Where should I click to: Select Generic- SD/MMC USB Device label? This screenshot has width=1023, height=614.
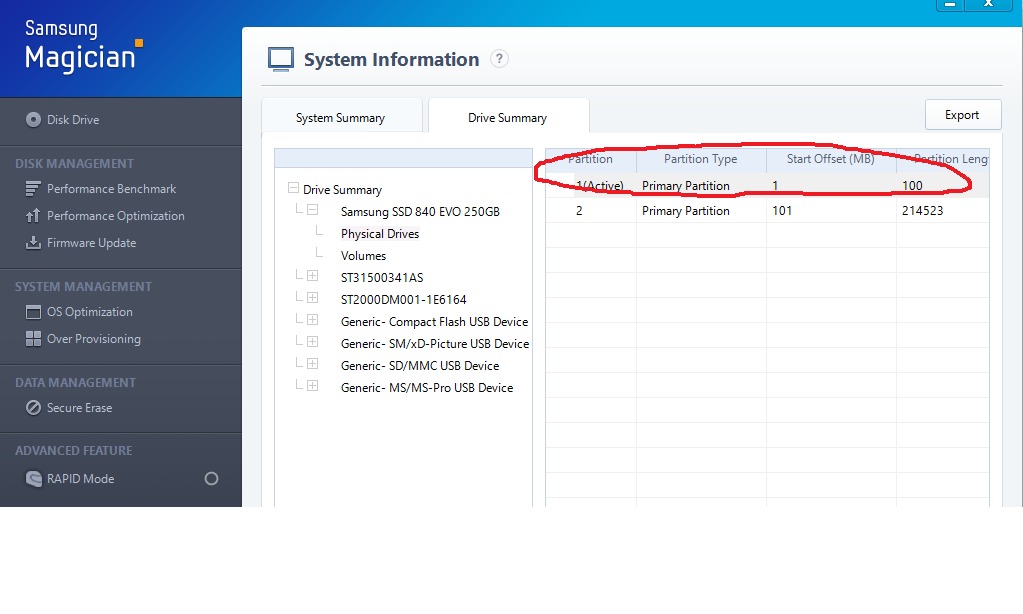[x=420, y=365]
